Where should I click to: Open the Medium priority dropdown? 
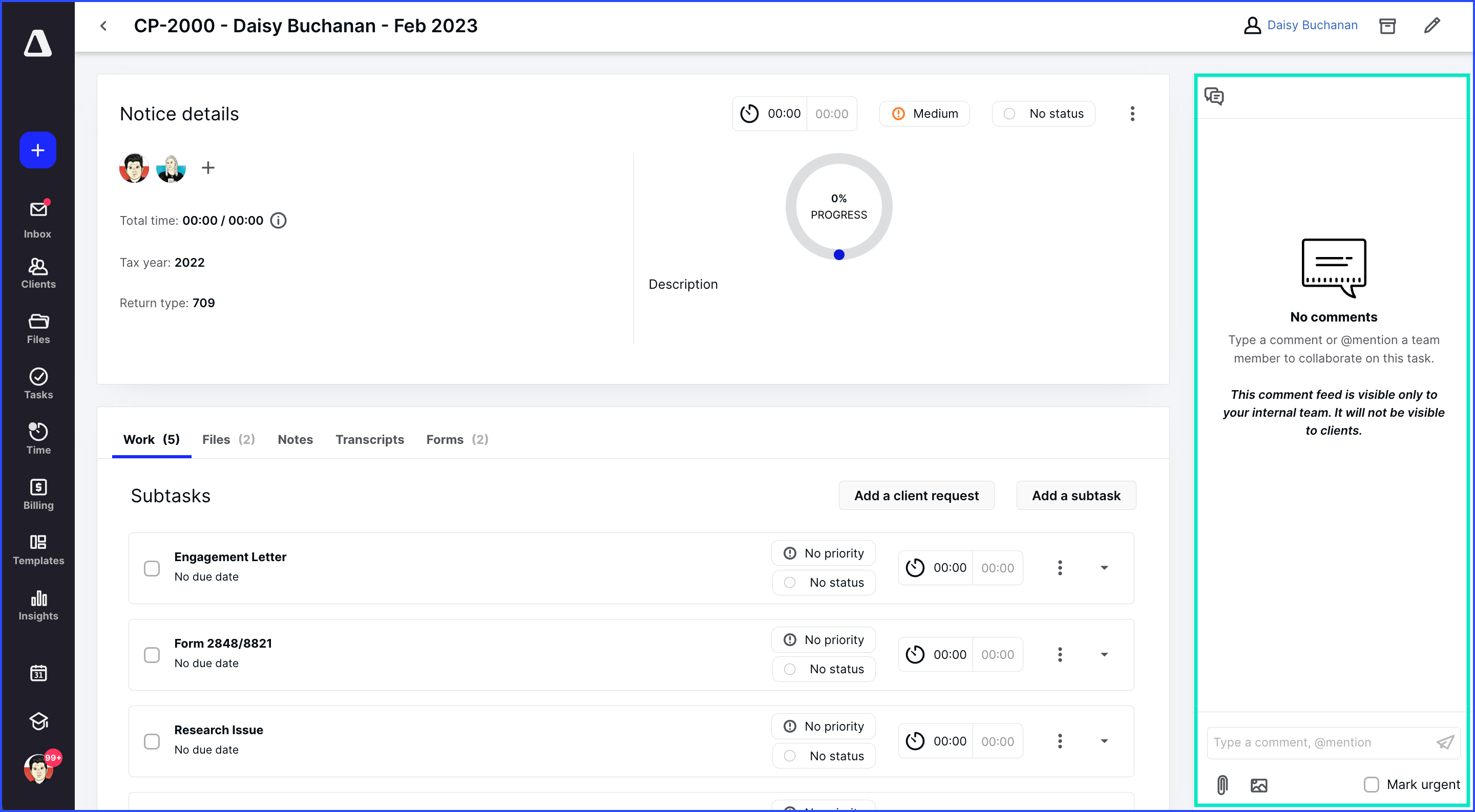(924, 113)
